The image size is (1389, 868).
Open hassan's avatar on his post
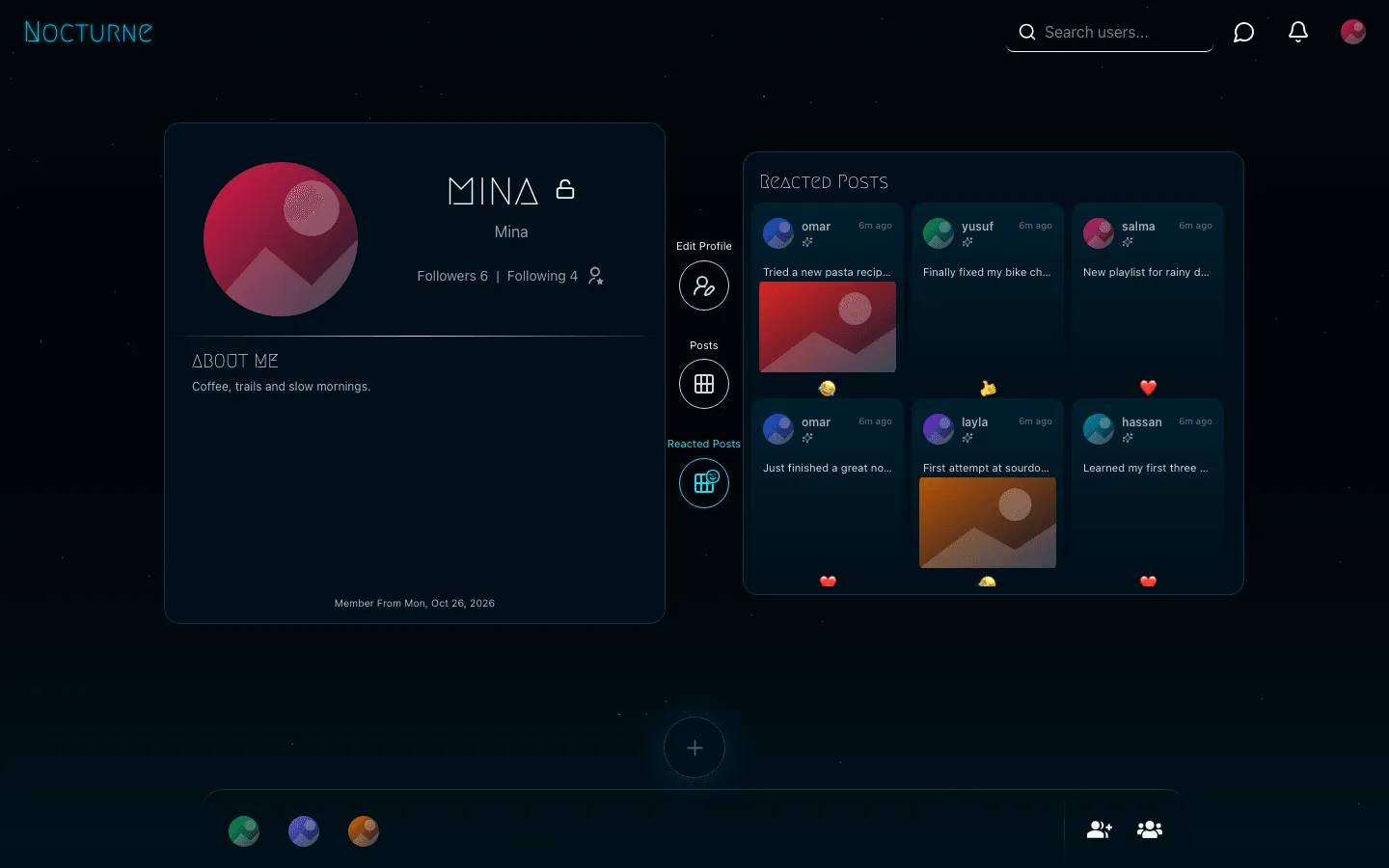(1099, 429)
